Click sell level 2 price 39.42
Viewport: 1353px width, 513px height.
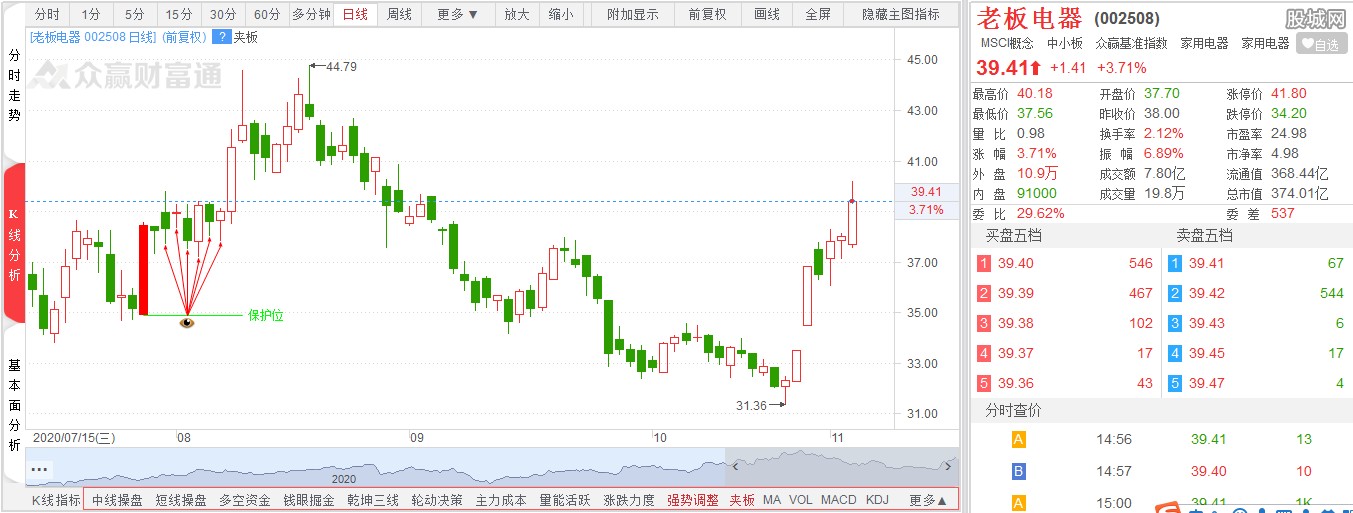(x=1208, y=293)
